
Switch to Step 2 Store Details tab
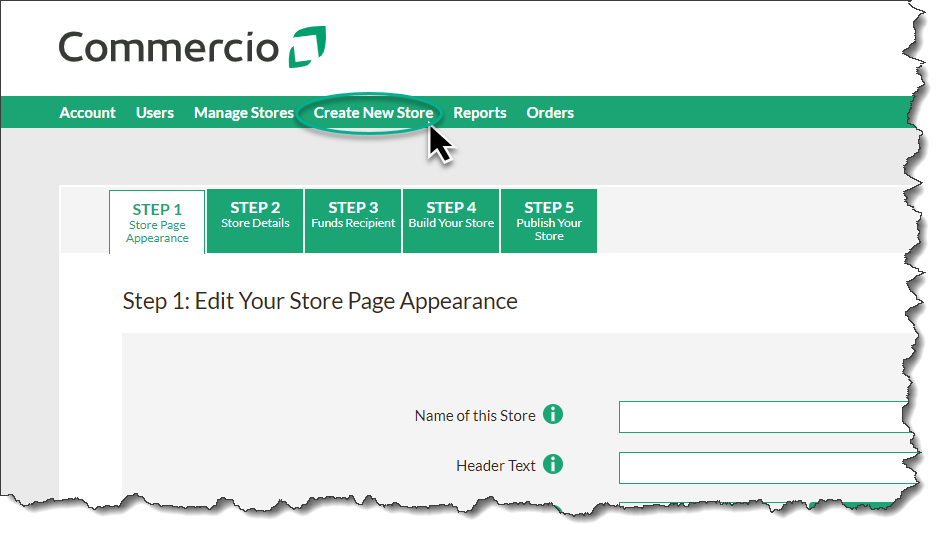[x=255, y=221]
